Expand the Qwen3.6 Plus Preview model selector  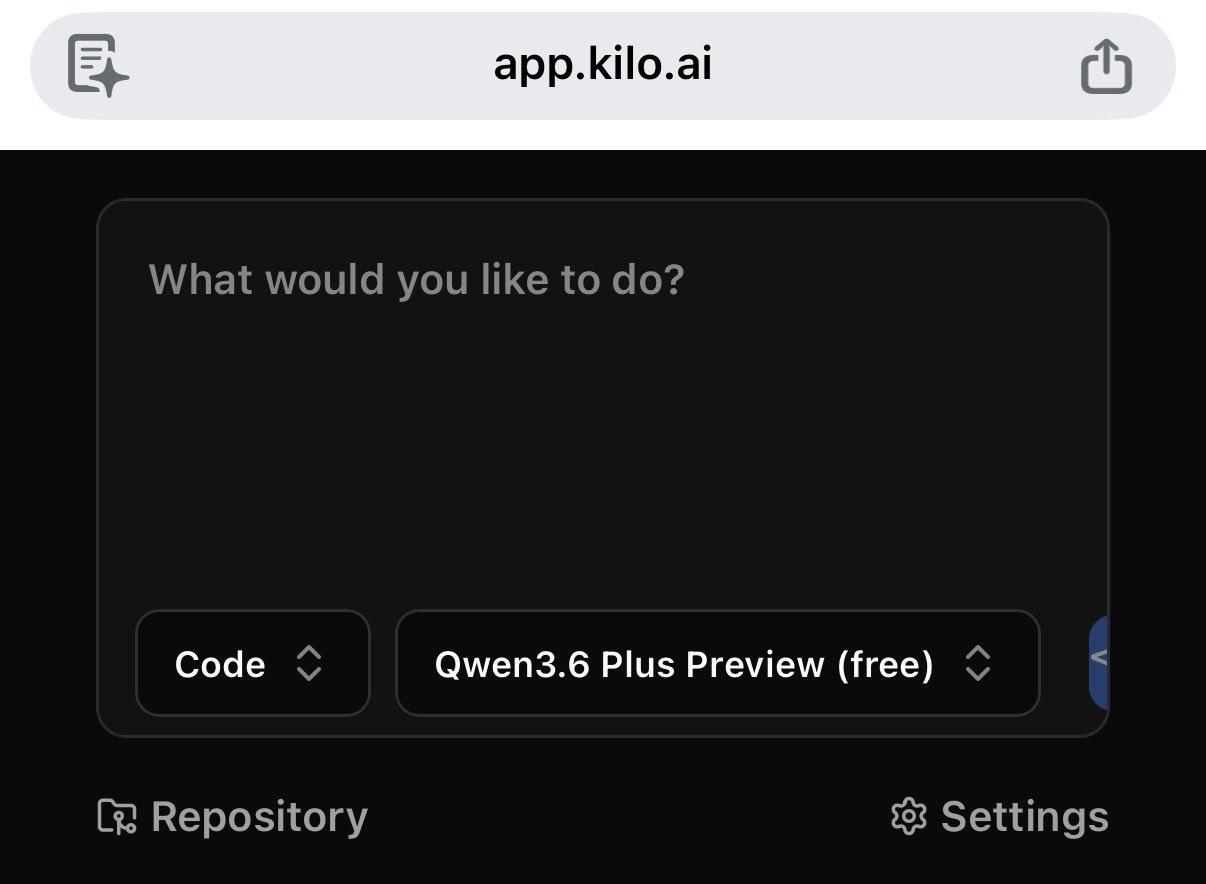coord(717,664)
